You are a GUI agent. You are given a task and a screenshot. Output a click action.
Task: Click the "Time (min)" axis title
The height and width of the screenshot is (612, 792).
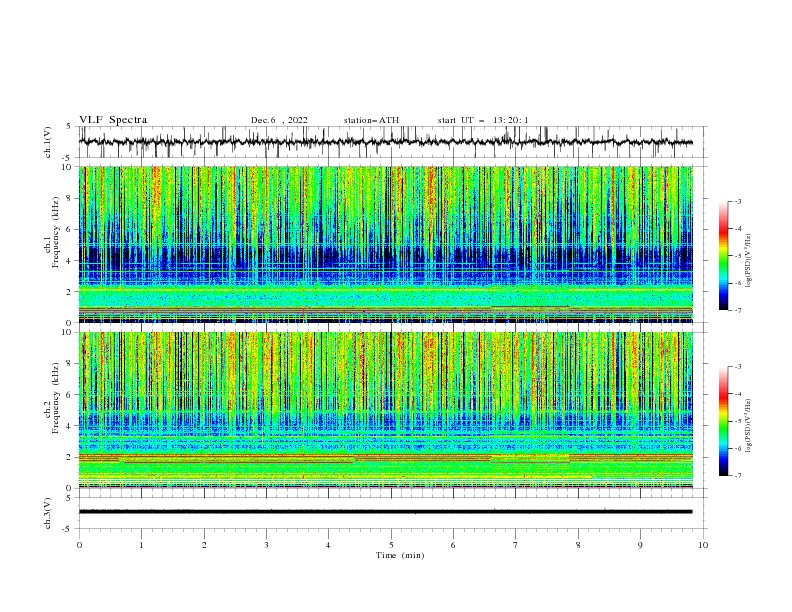[400, 555]
